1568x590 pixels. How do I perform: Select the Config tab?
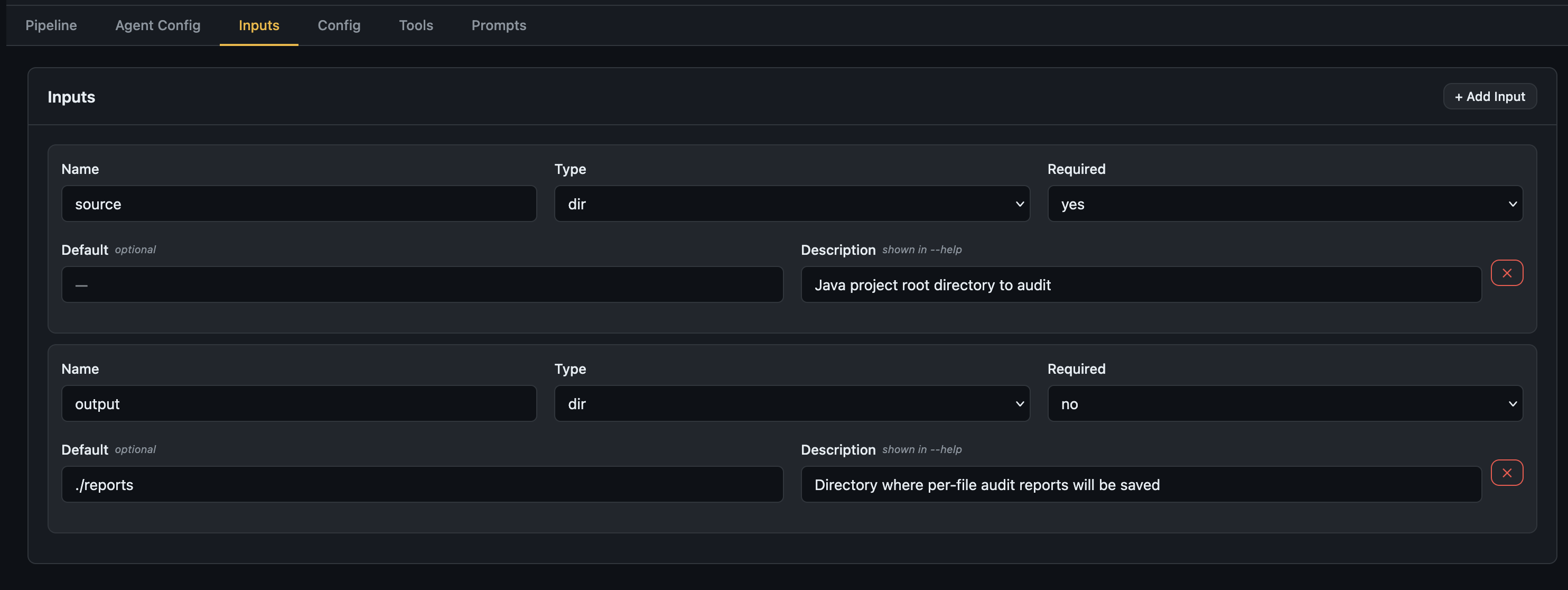(339, 25)
